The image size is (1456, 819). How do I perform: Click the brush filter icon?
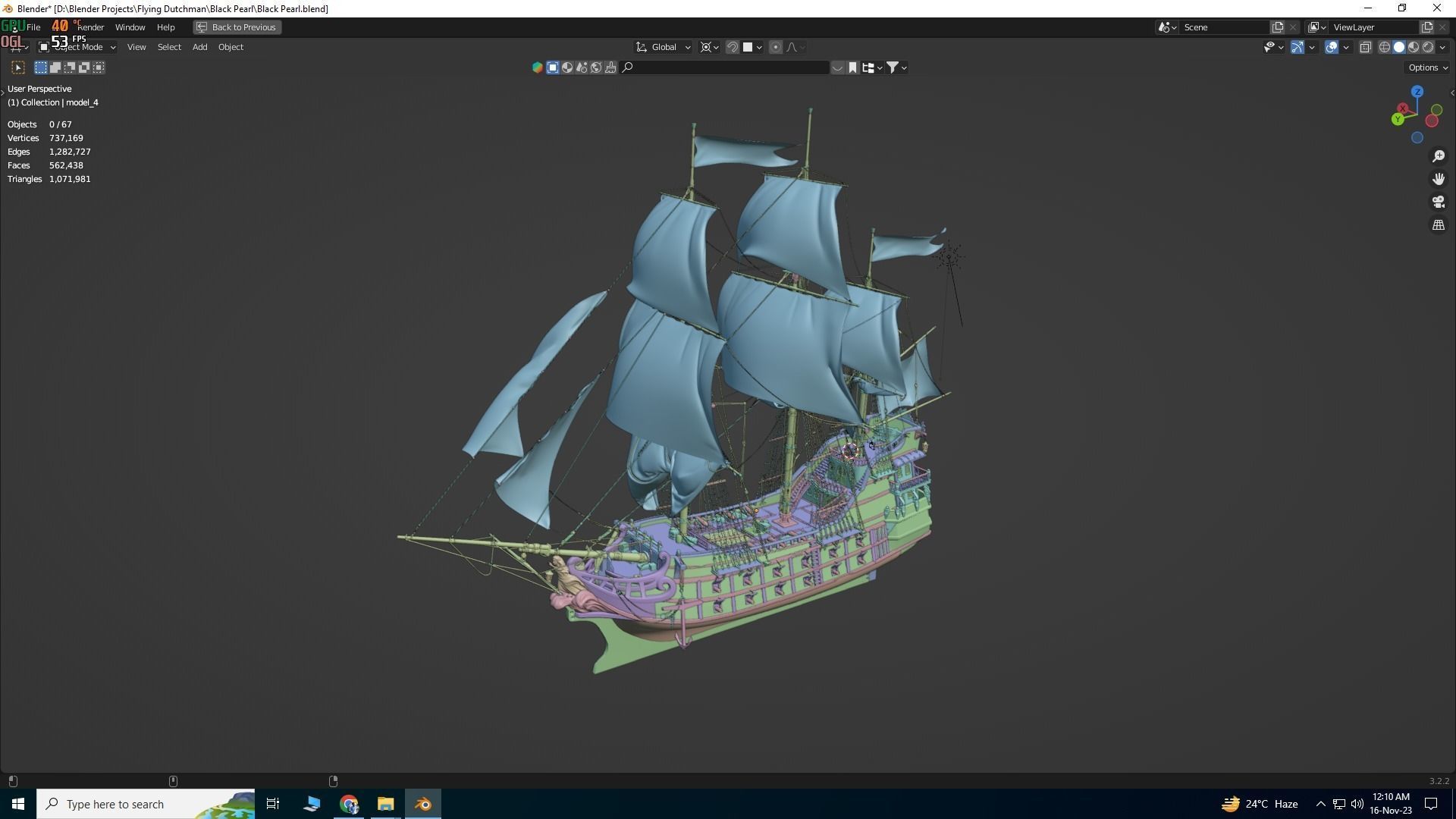coord(610,67)
